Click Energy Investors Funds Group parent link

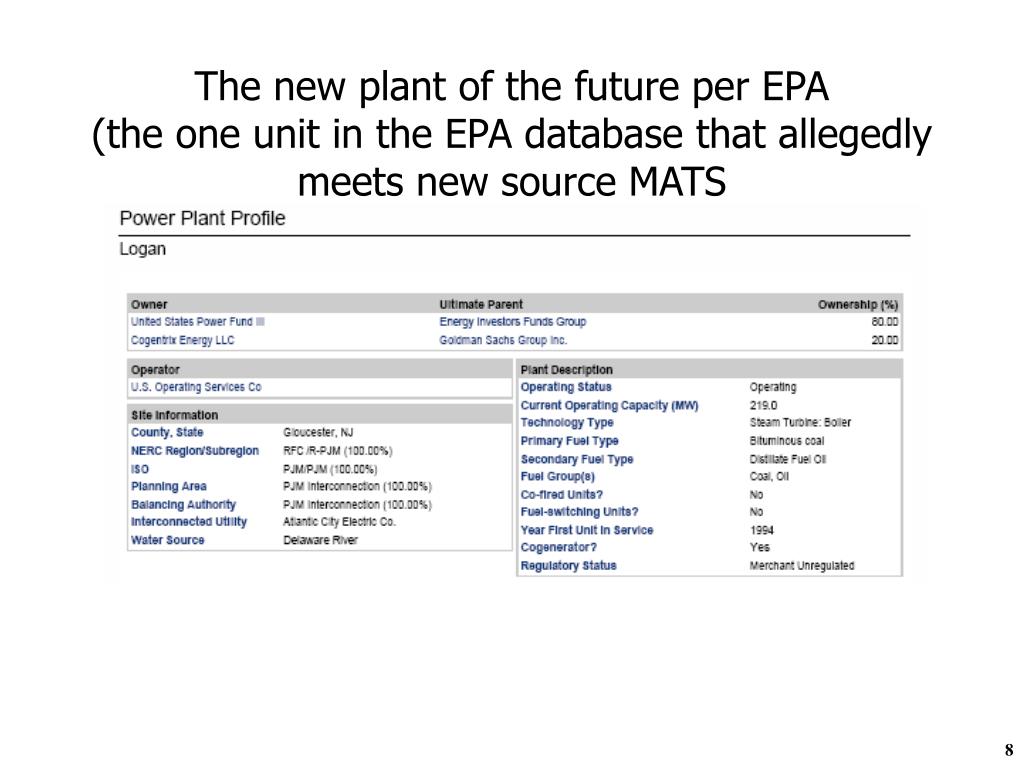[x=513, y=321]
